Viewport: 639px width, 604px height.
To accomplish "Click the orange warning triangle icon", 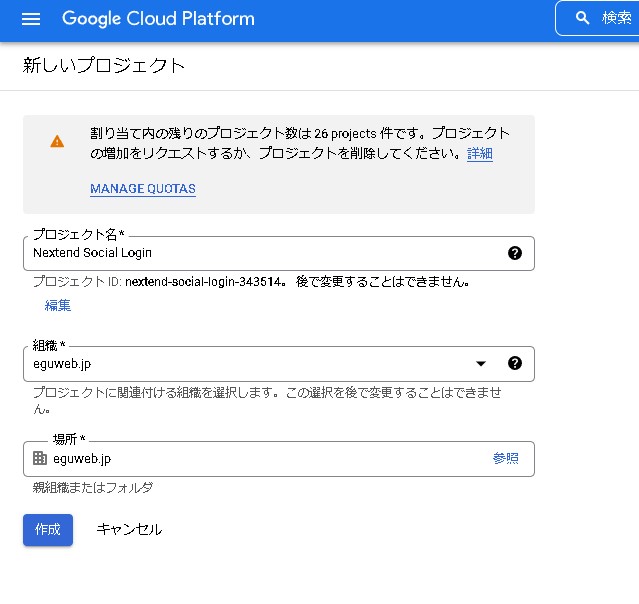I will [x=57, y=141].
